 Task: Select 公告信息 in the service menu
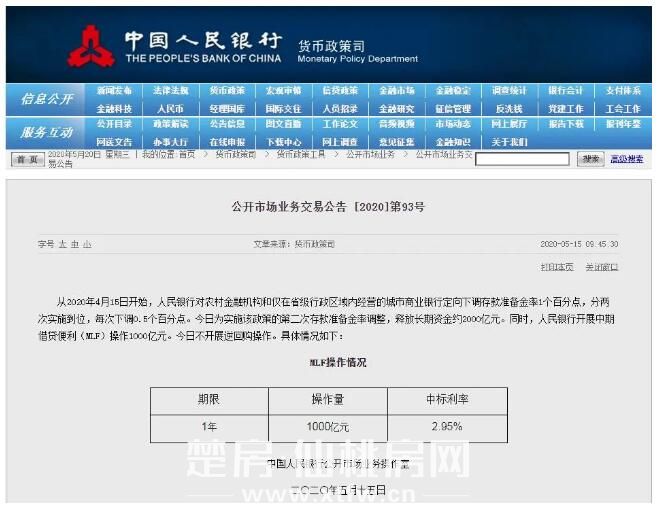227,124
